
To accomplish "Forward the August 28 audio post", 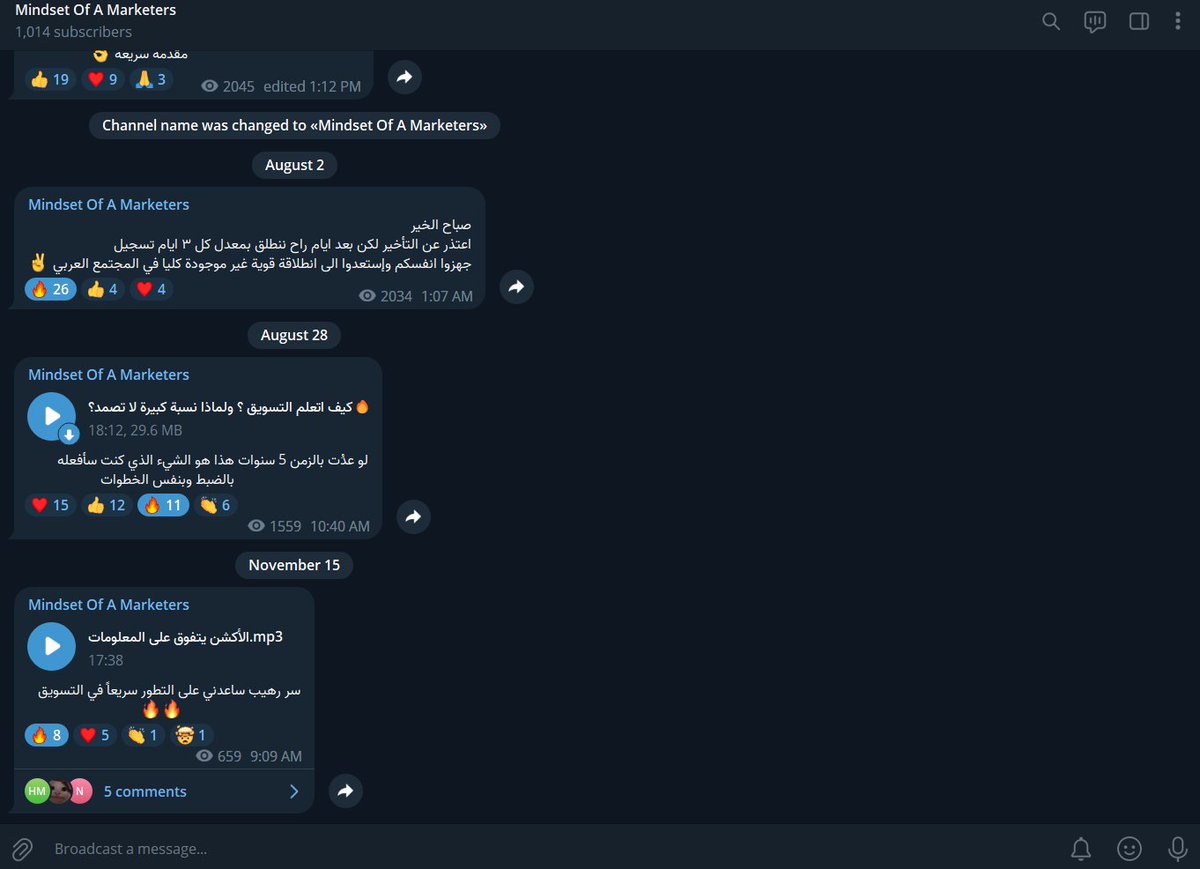I will click(413, 517).
